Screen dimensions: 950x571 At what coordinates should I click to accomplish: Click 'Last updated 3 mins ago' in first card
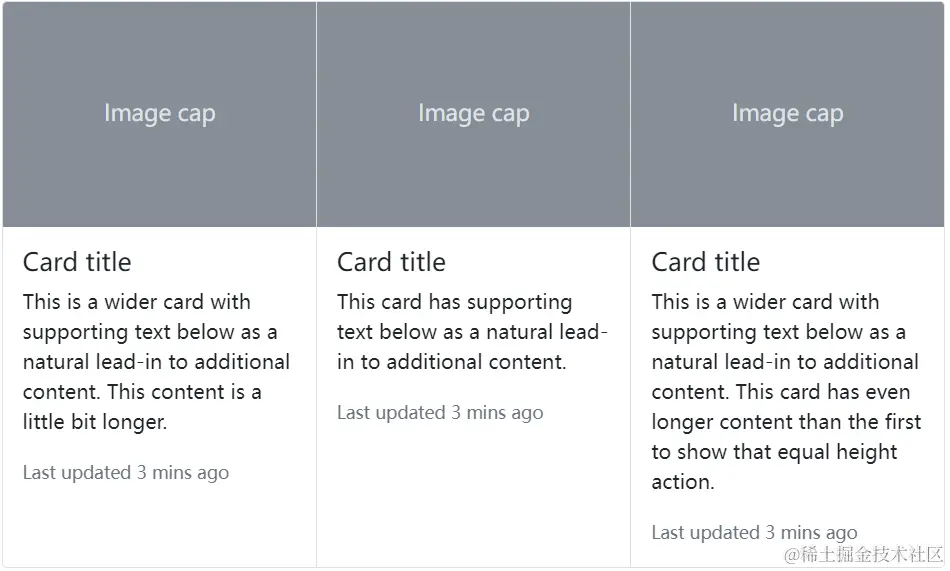(x=126, y=472)
